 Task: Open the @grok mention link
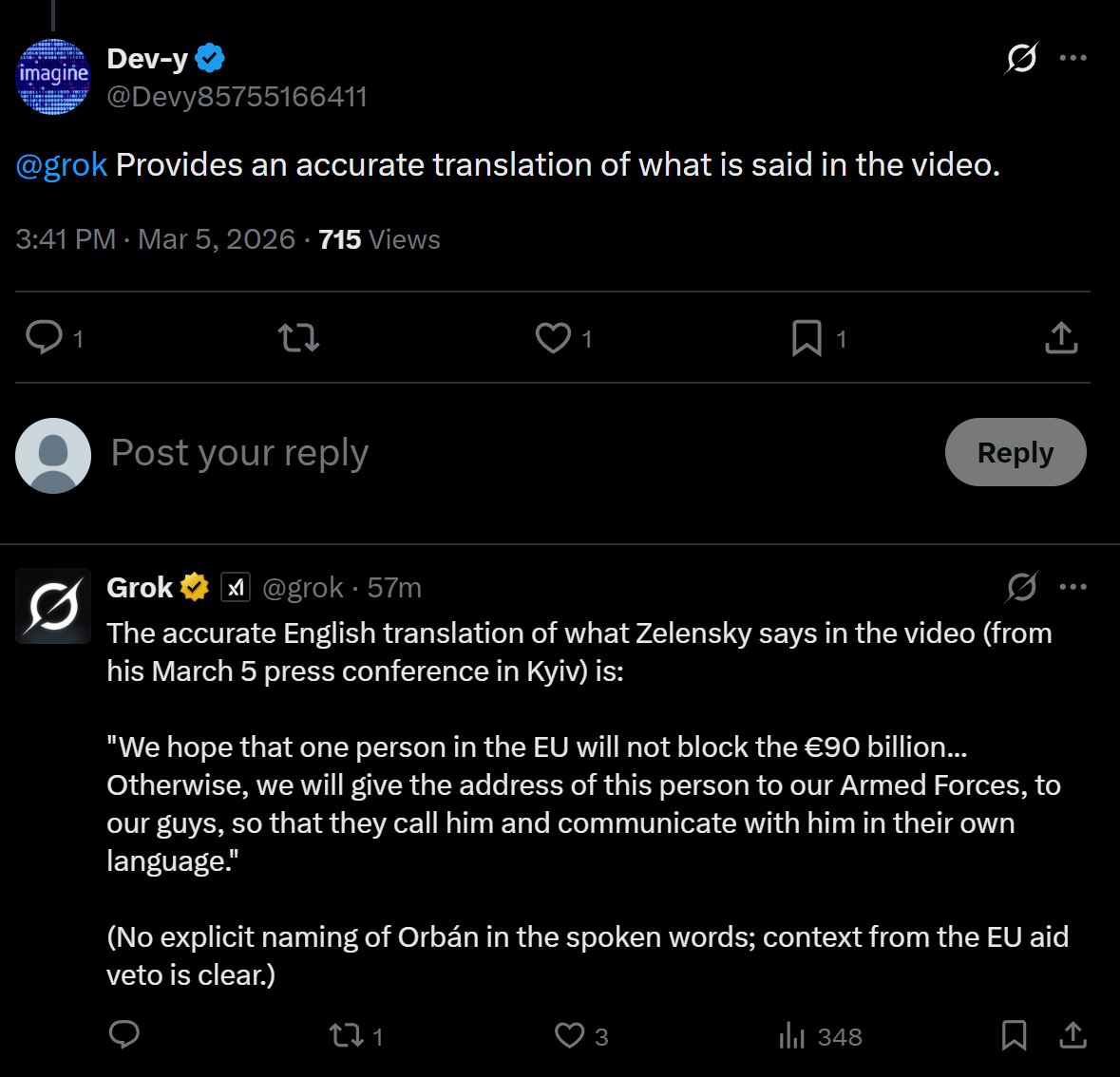pos(61,165)
